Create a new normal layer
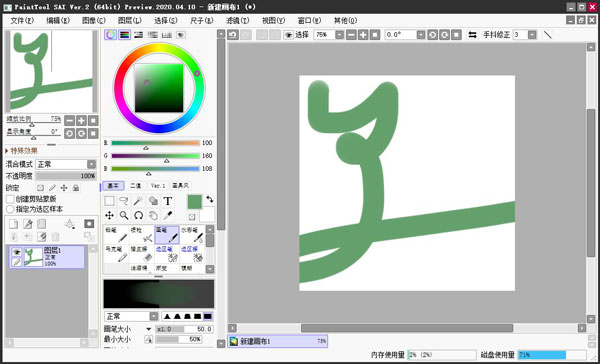600x364 pixels. point(13,224)
